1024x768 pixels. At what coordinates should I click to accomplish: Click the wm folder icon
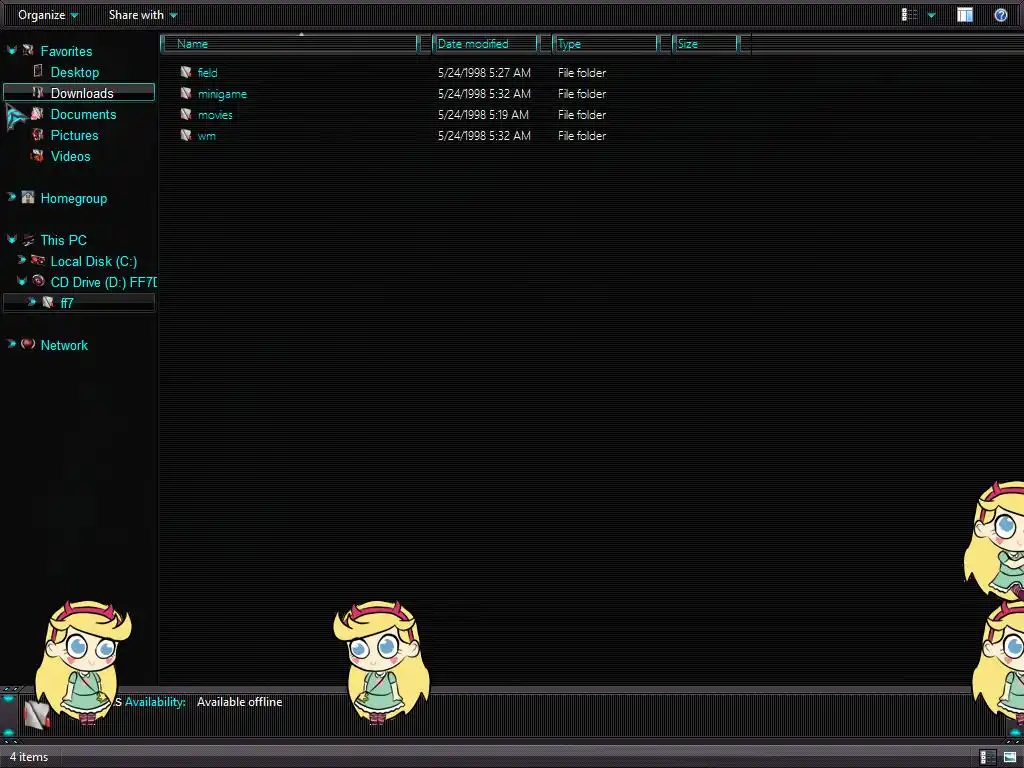pyautogui.click(x=186, y=135)
